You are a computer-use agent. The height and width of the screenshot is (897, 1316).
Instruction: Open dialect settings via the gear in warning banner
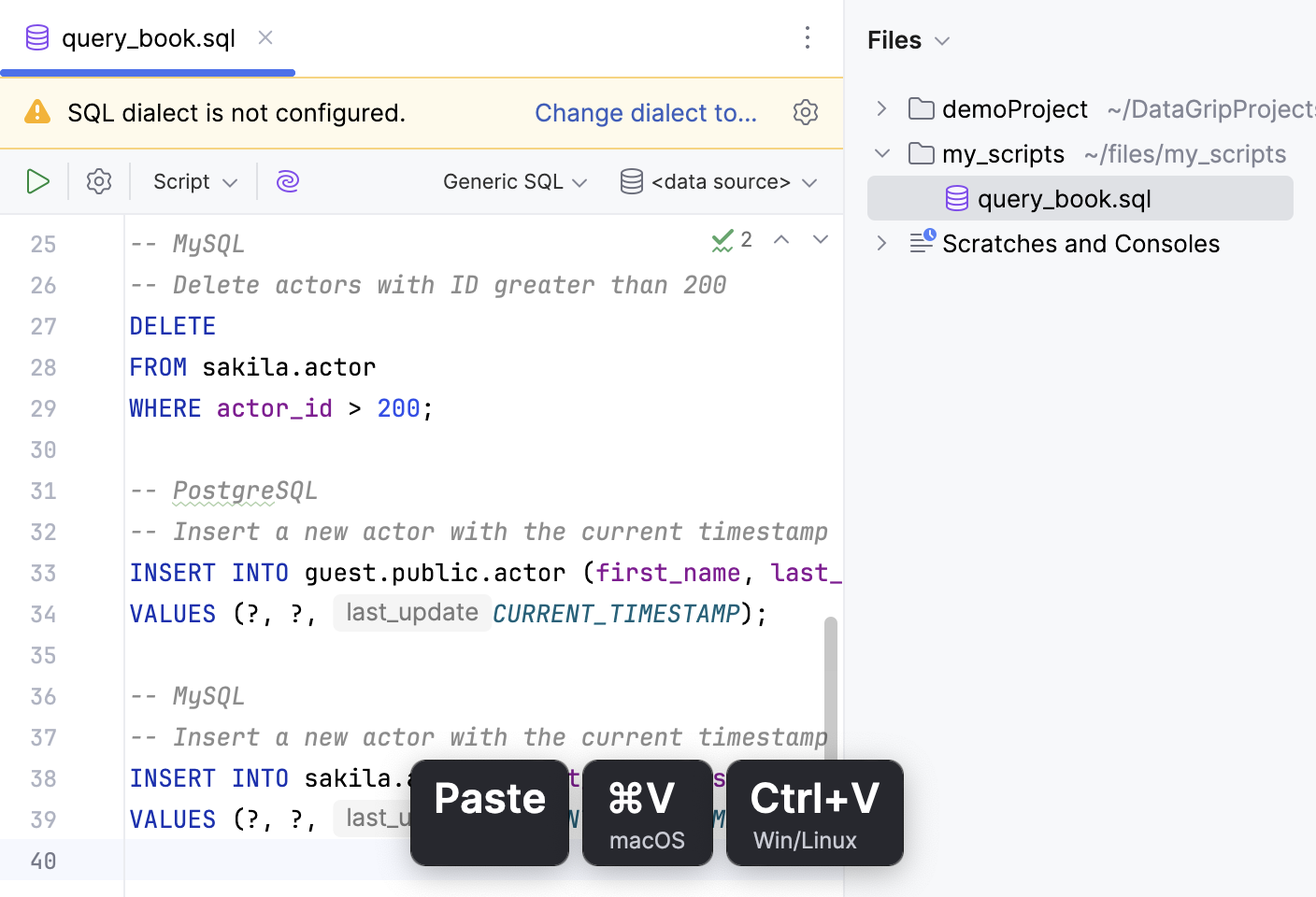point(805,112)
